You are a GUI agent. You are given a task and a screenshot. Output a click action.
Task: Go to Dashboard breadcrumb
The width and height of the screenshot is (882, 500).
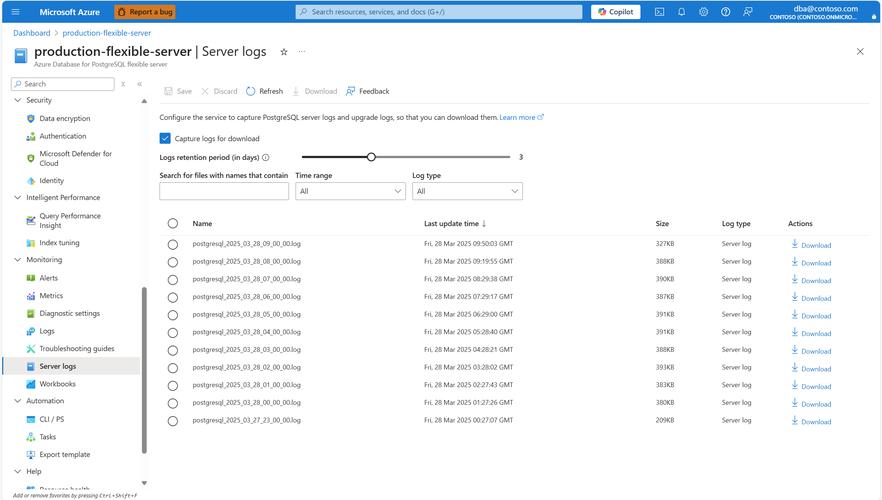(32, 33)
